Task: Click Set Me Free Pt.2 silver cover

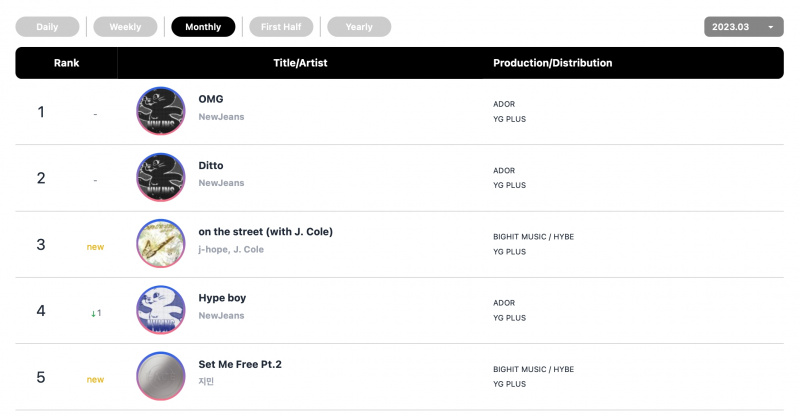Action: point(161,376)
